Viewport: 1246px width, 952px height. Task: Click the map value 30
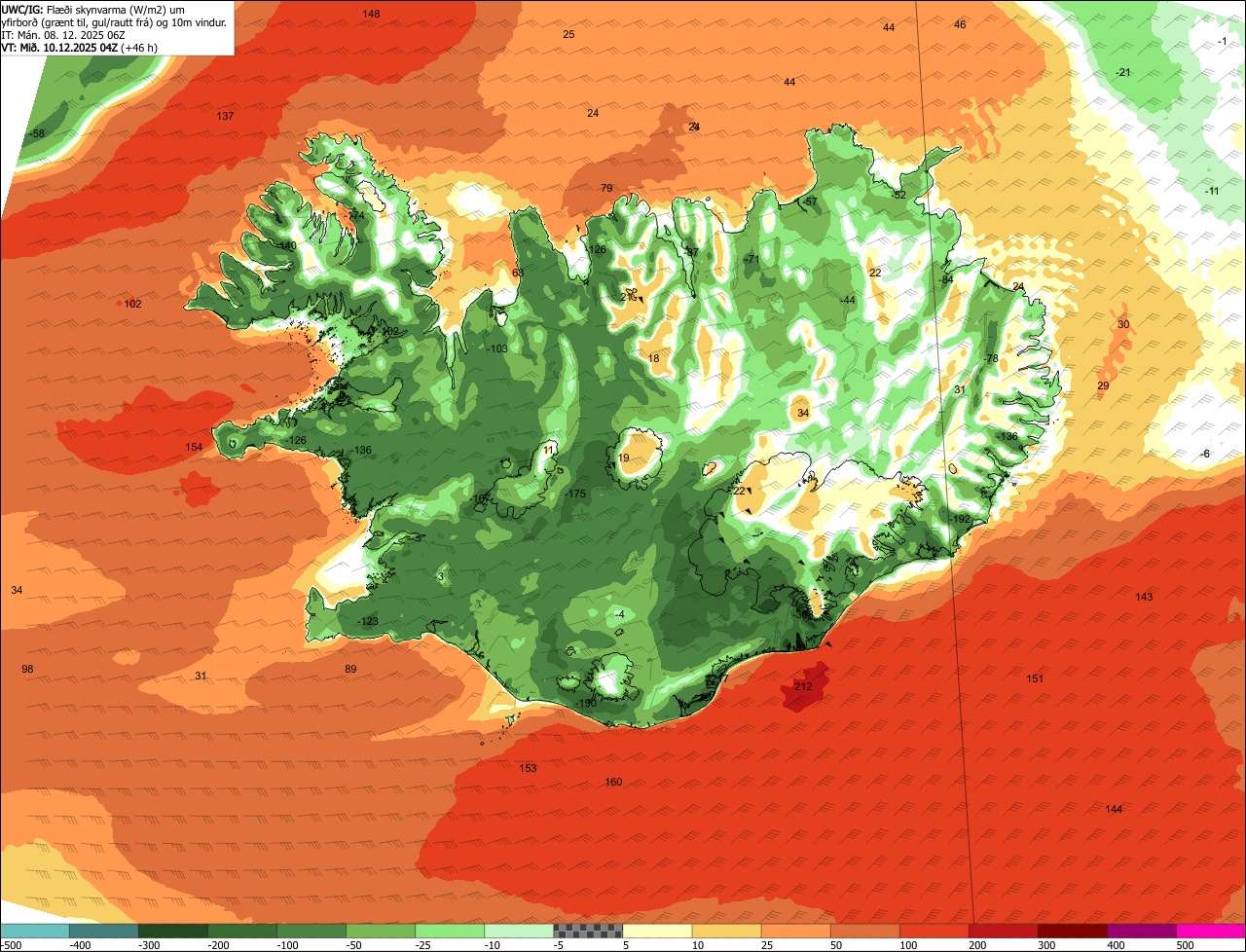coord(1123,324)
